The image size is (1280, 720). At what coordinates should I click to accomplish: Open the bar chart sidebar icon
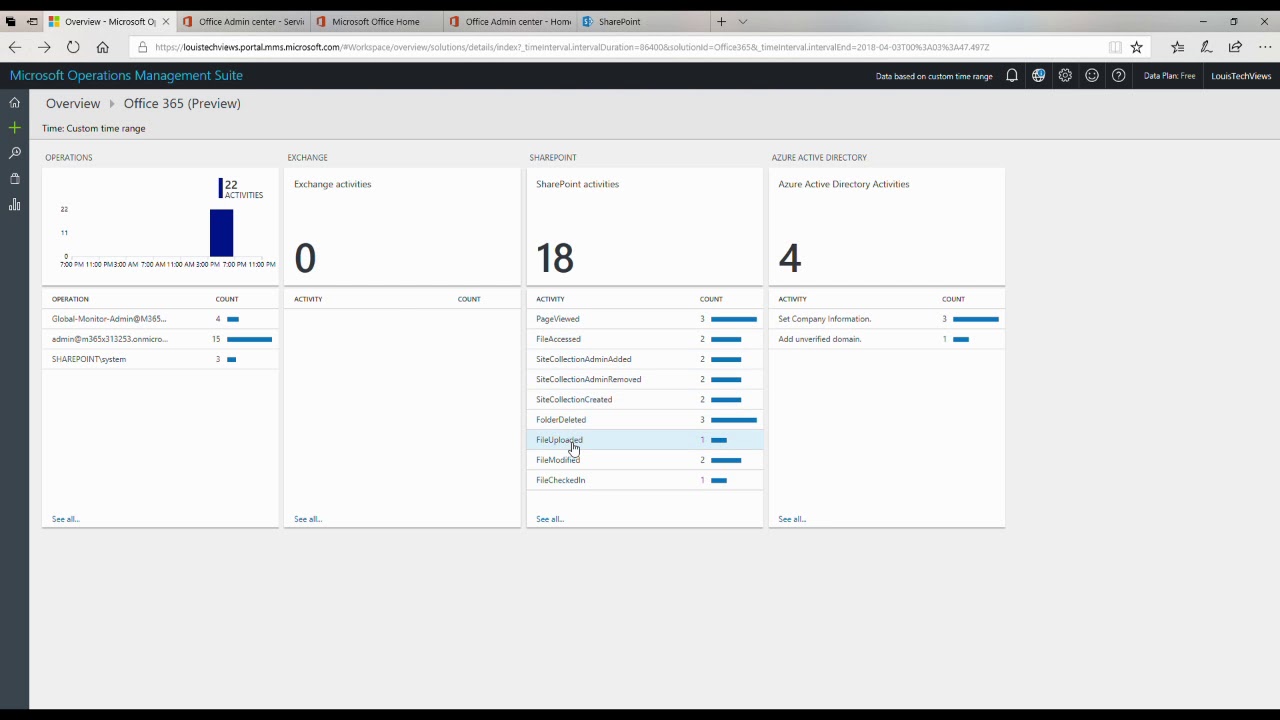[x=14, y=204]
